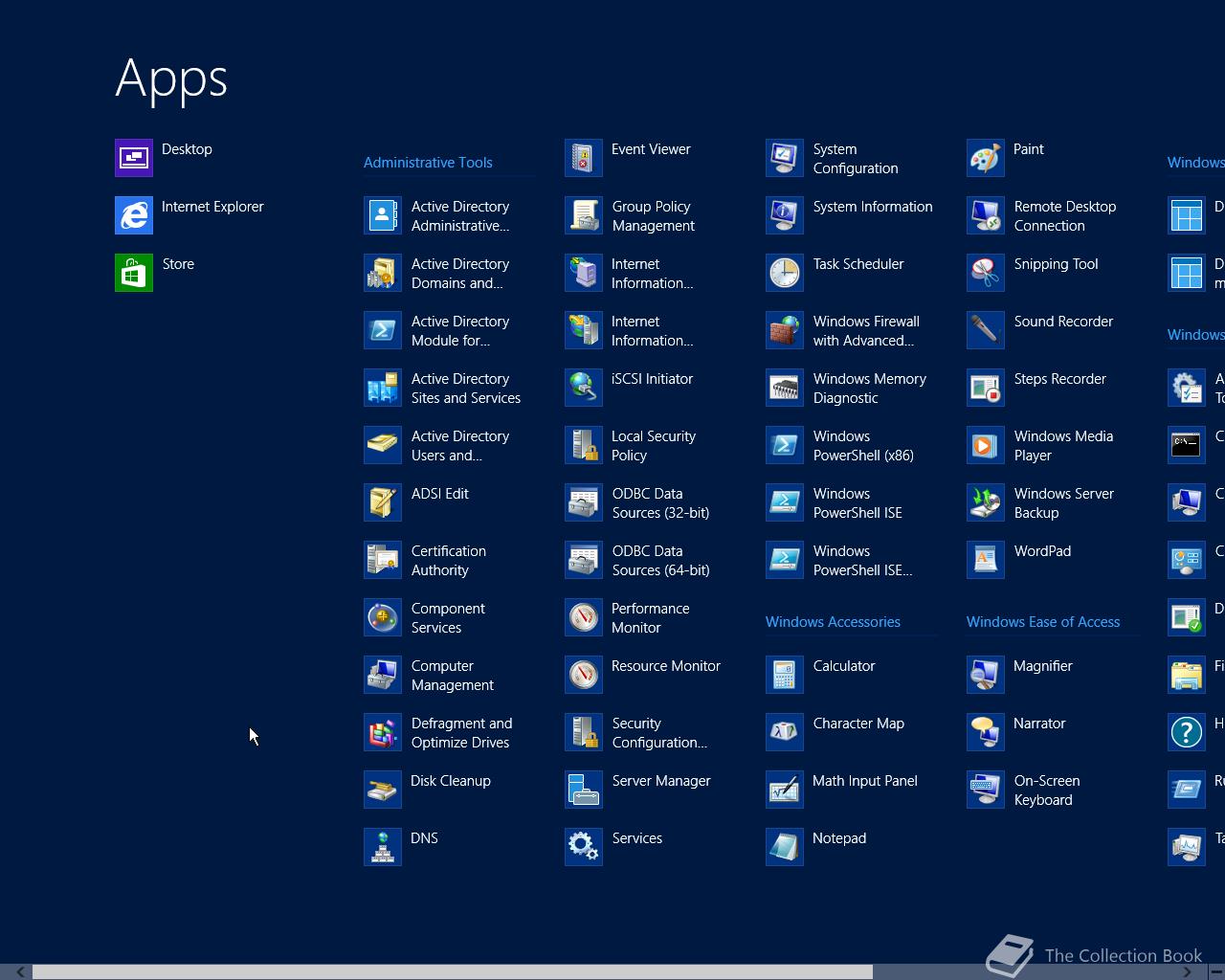Launch Snipping Tool icon
The height and width of the screenshot is (980, 1225).
986,273
